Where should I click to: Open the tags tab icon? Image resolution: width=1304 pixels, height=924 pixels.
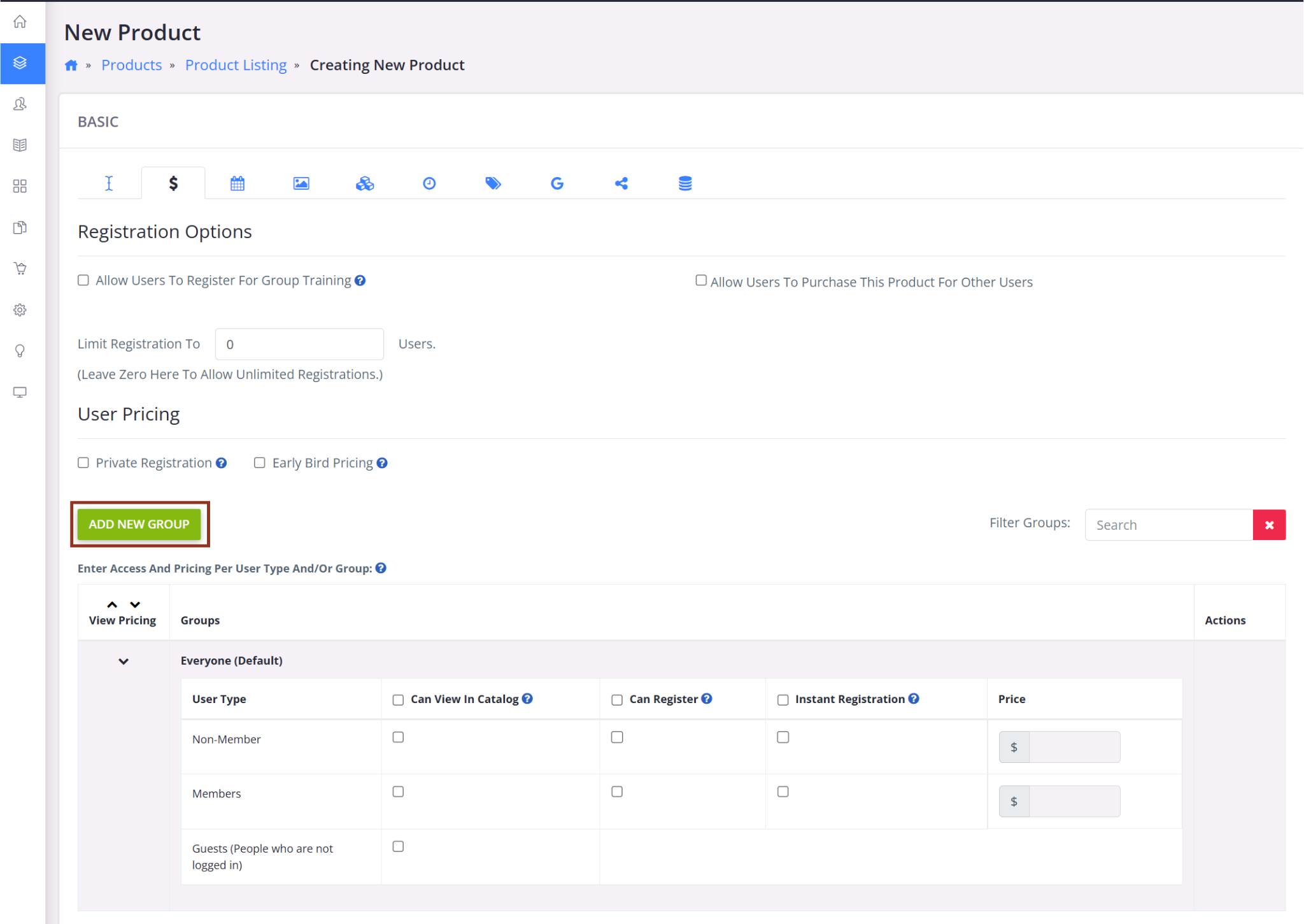click(493, 183)
